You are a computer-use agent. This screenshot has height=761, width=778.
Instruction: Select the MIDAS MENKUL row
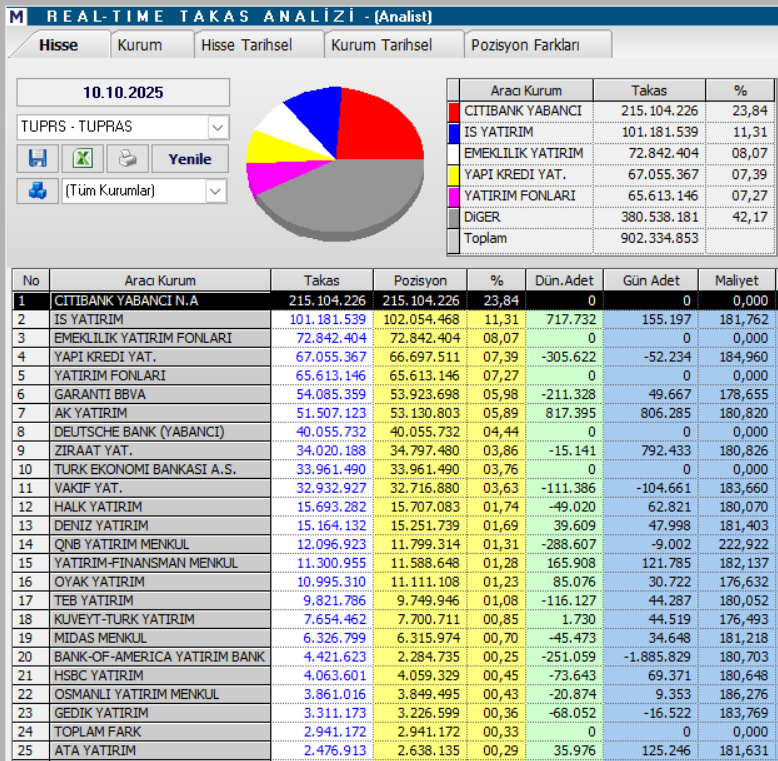point(394,638)
